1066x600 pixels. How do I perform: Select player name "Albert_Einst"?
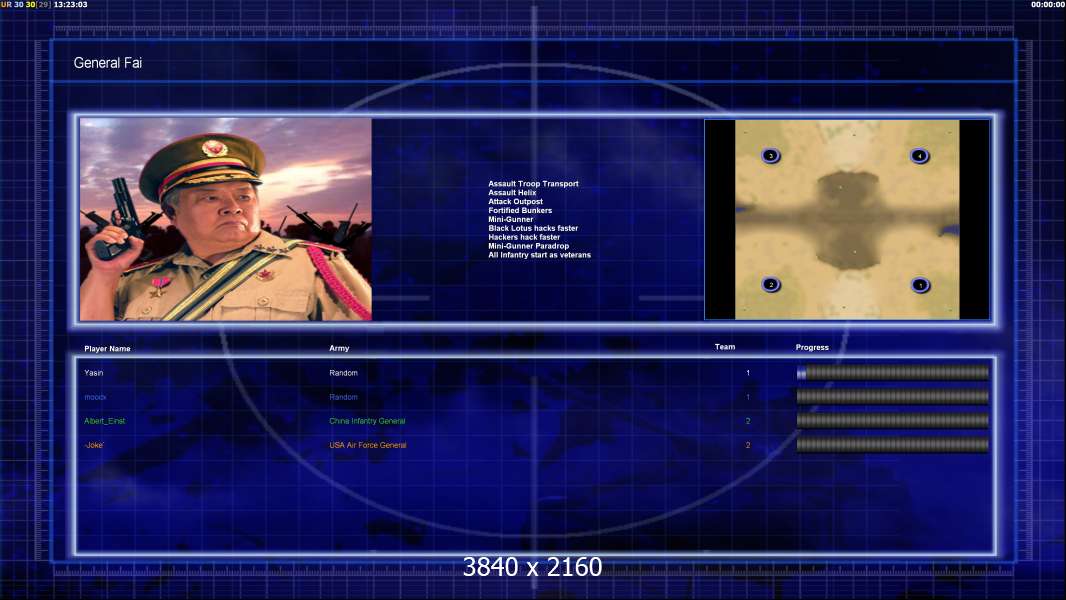[105, 421]
